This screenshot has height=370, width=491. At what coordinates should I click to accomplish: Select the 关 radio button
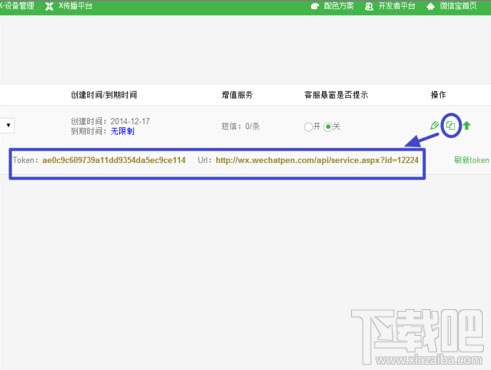tap(328, 127)
